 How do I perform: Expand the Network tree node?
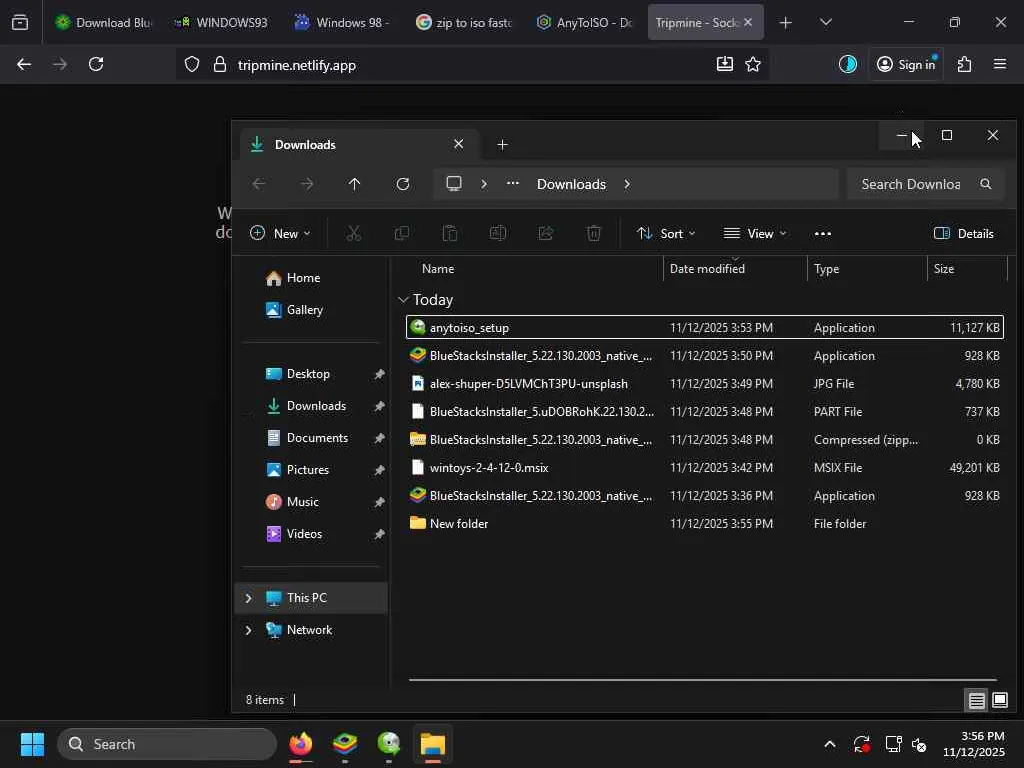(x=248, y=630)
